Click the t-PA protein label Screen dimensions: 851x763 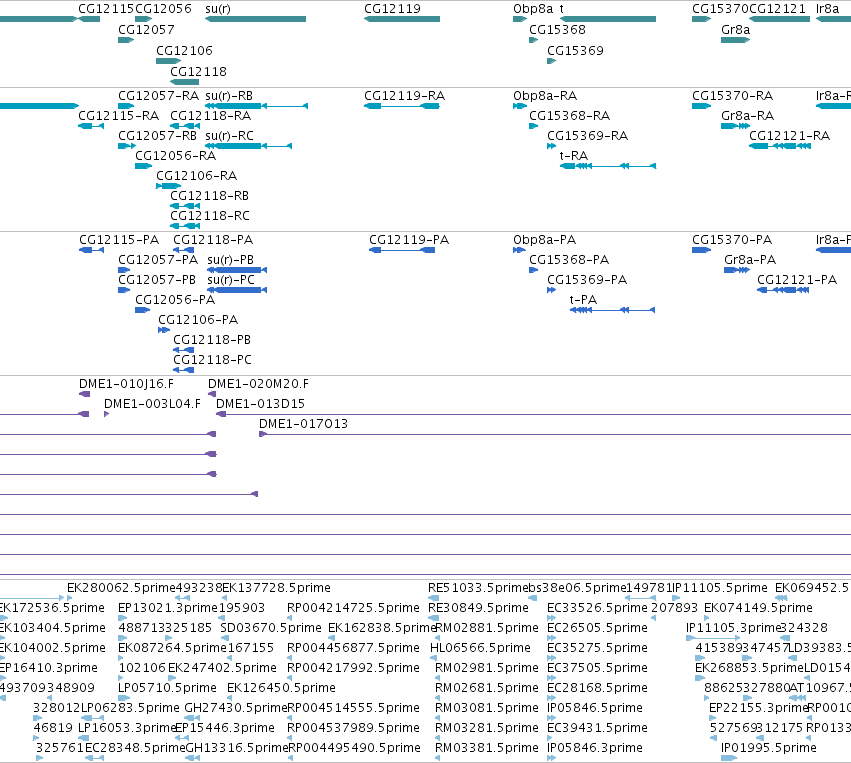(x=583, y=300)
